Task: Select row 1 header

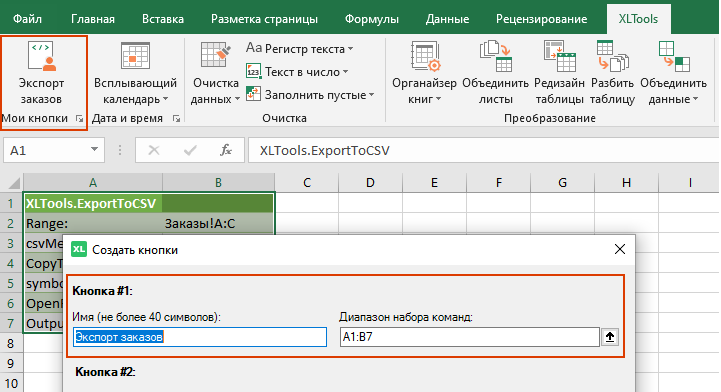Action: tap(11, 203)
